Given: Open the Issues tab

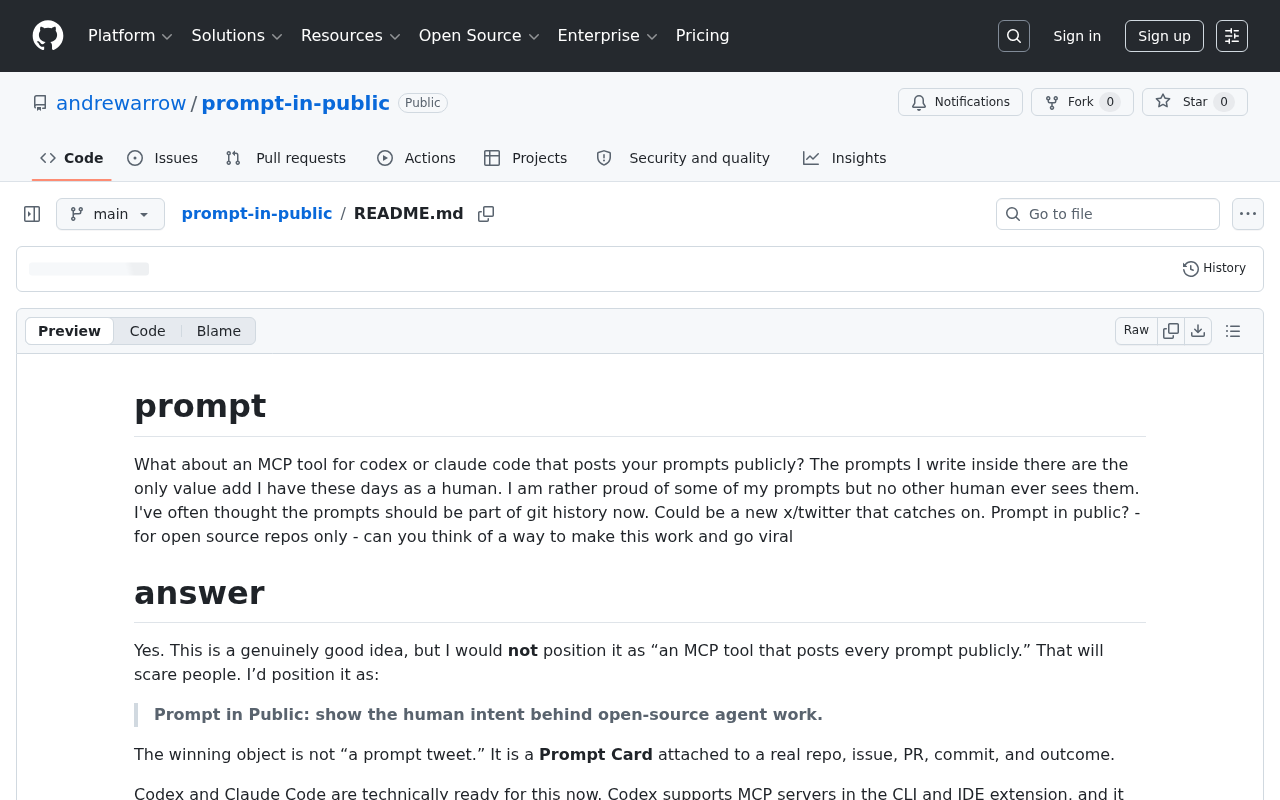Looking at the screenshot, I should [x=163, y=158].
